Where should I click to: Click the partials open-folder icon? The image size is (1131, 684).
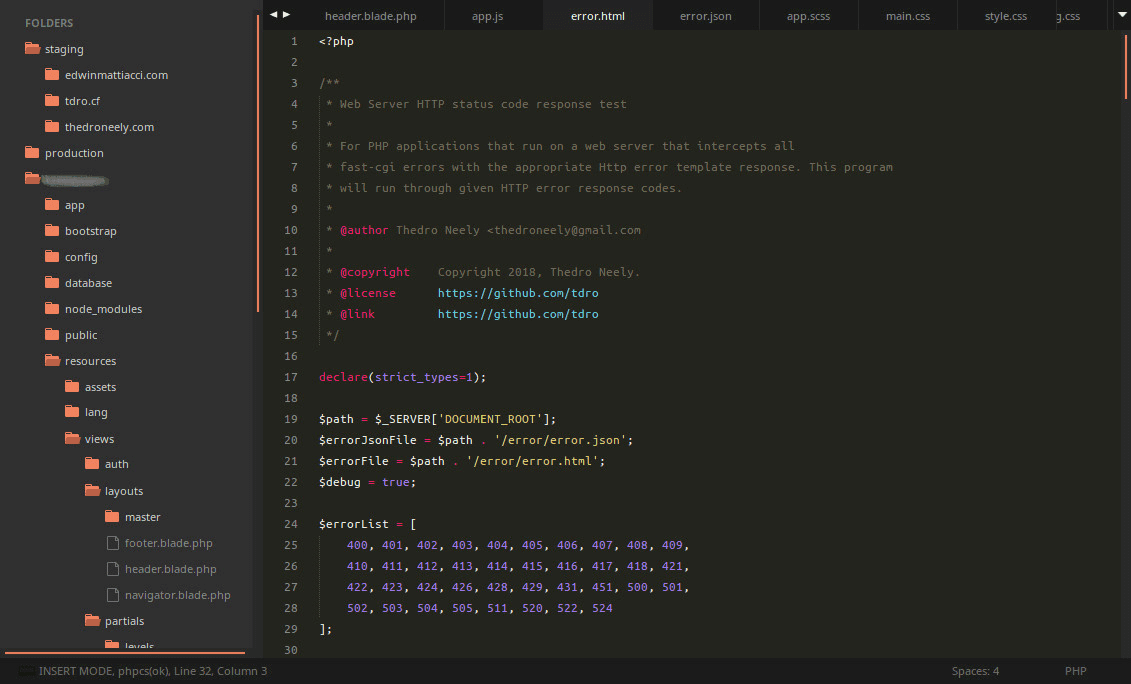pos(92,621)
